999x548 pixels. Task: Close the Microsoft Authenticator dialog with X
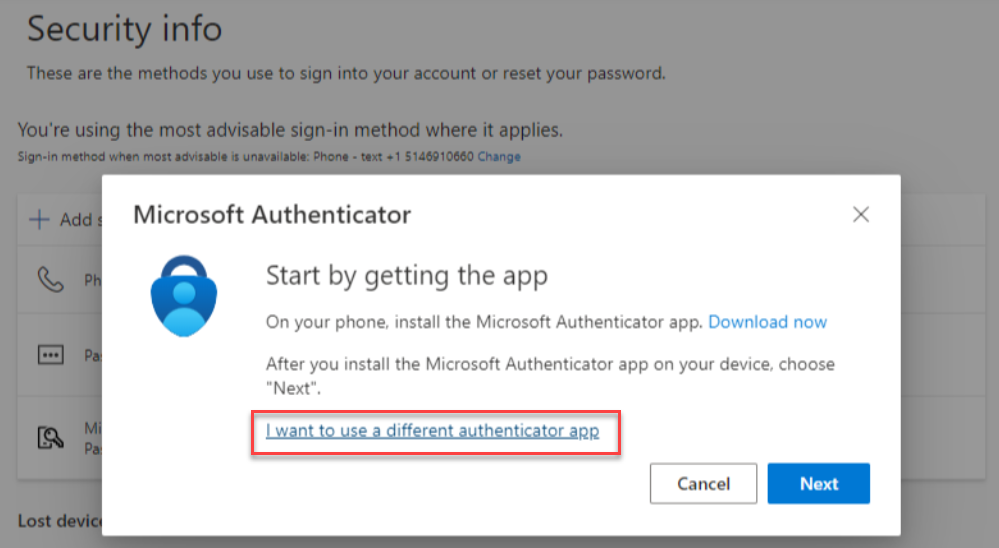tap(860, 214)
